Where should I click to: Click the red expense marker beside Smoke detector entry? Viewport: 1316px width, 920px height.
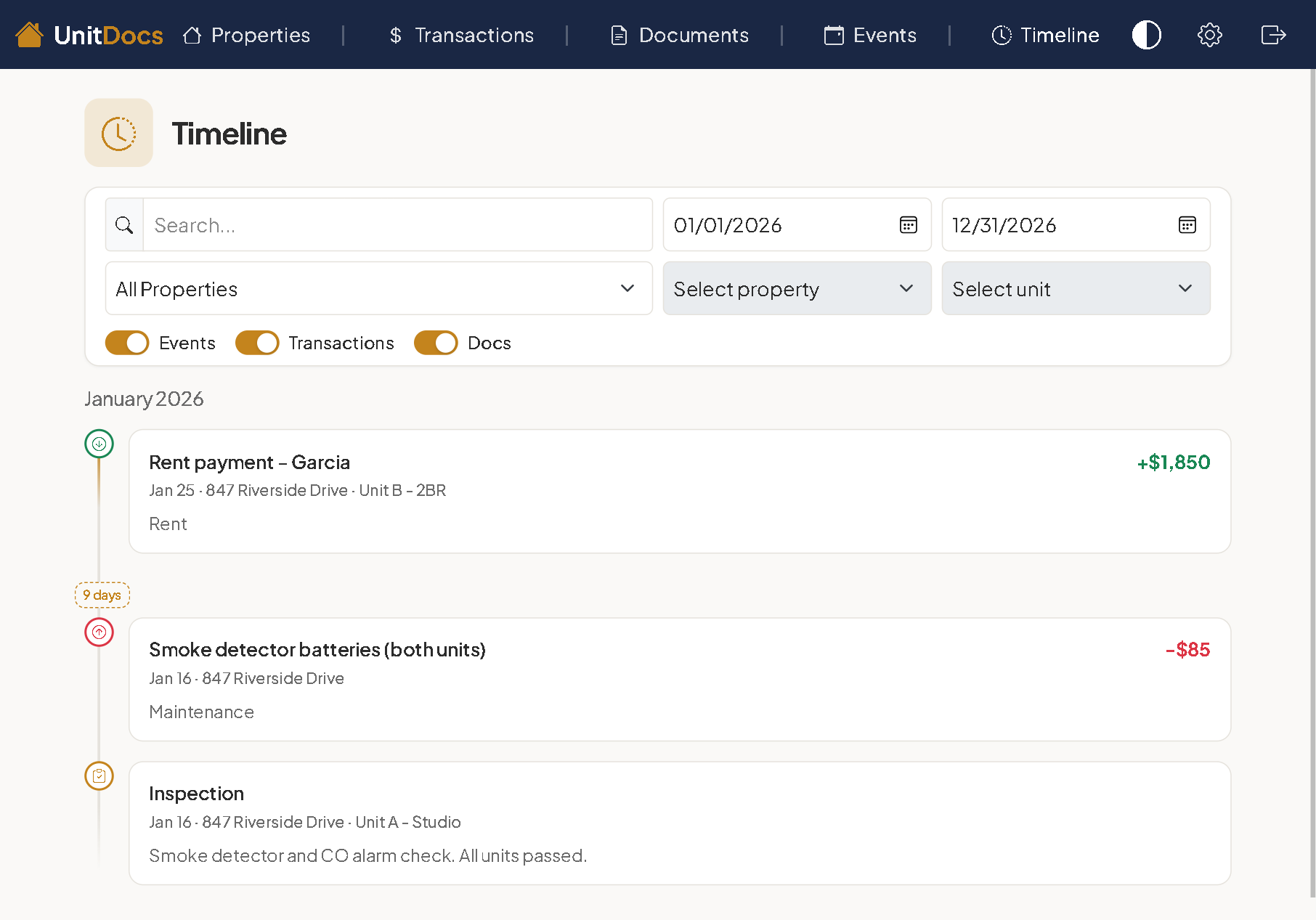point(99,632)
